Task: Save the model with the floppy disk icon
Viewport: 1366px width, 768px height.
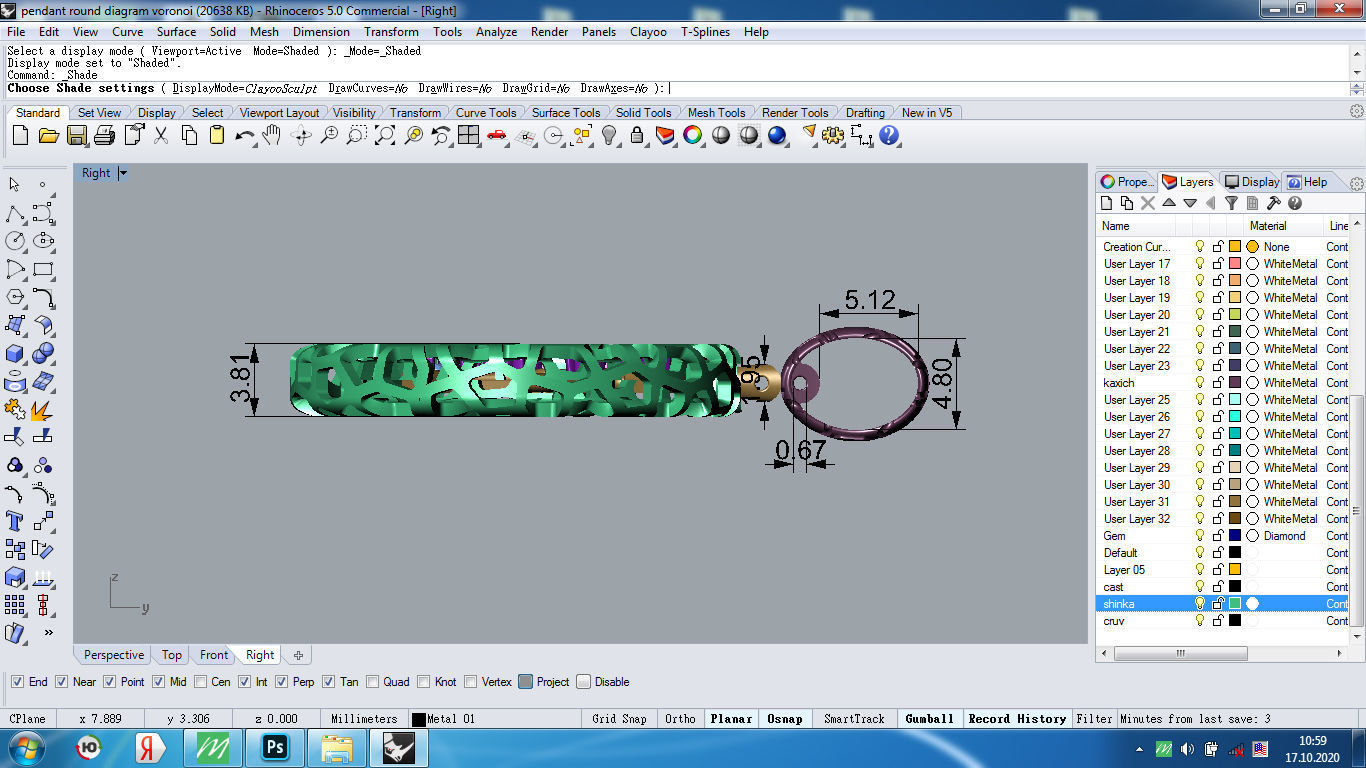Action: pos(76,135)
